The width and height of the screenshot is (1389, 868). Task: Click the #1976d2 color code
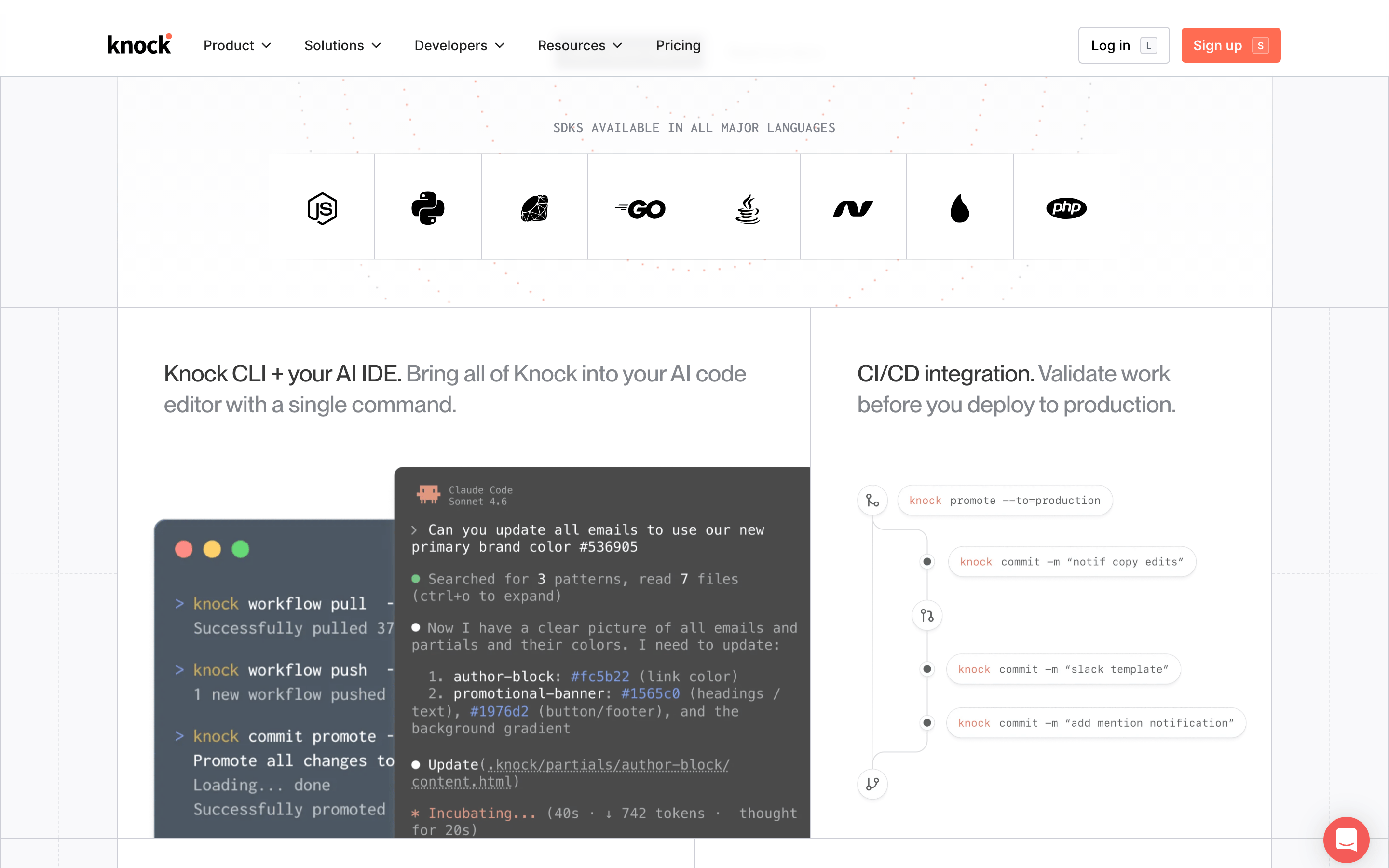coord(499,711)
